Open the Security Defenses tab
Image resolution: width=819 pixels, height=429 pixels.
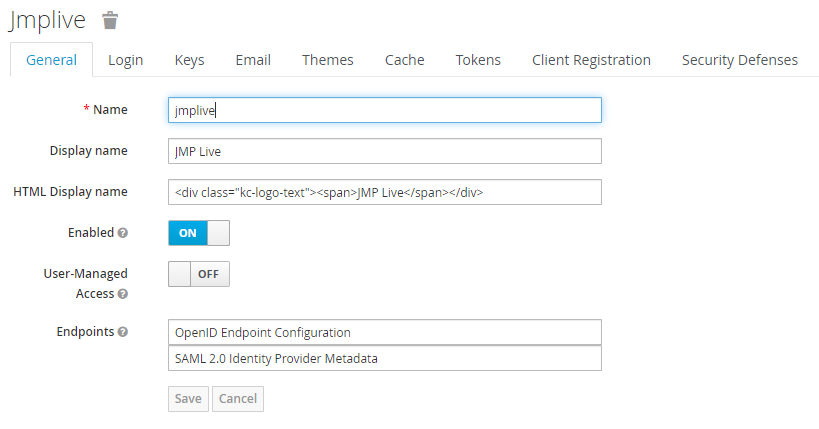click(x=739, y=60)
